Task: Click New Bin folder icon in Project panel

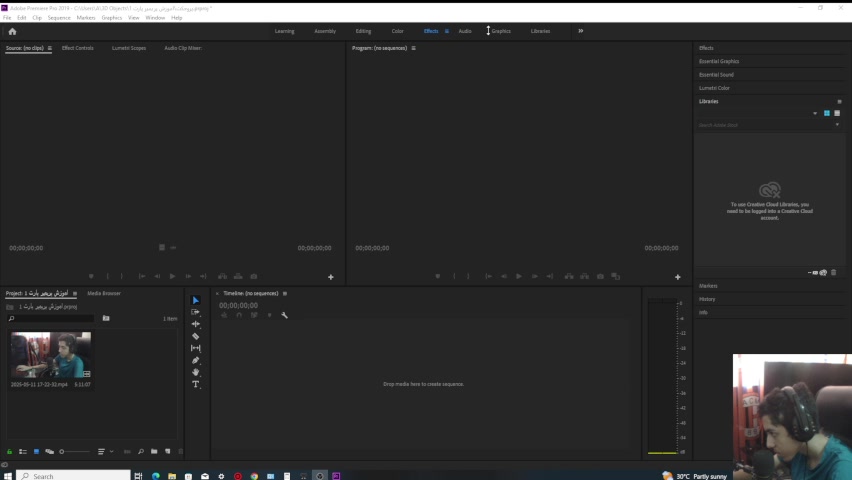Action: [x=154, y=451]
